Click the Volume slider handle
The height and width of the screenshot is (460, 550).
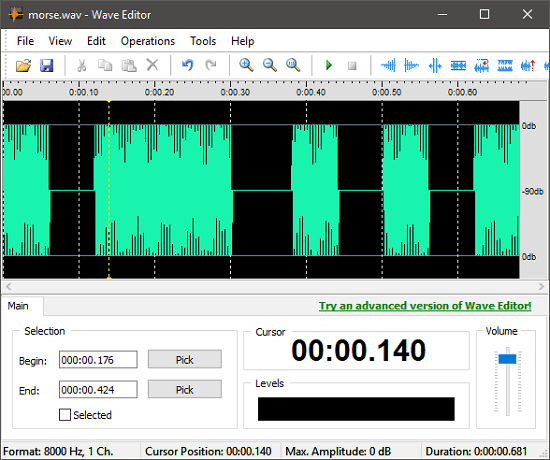[507, 359]
